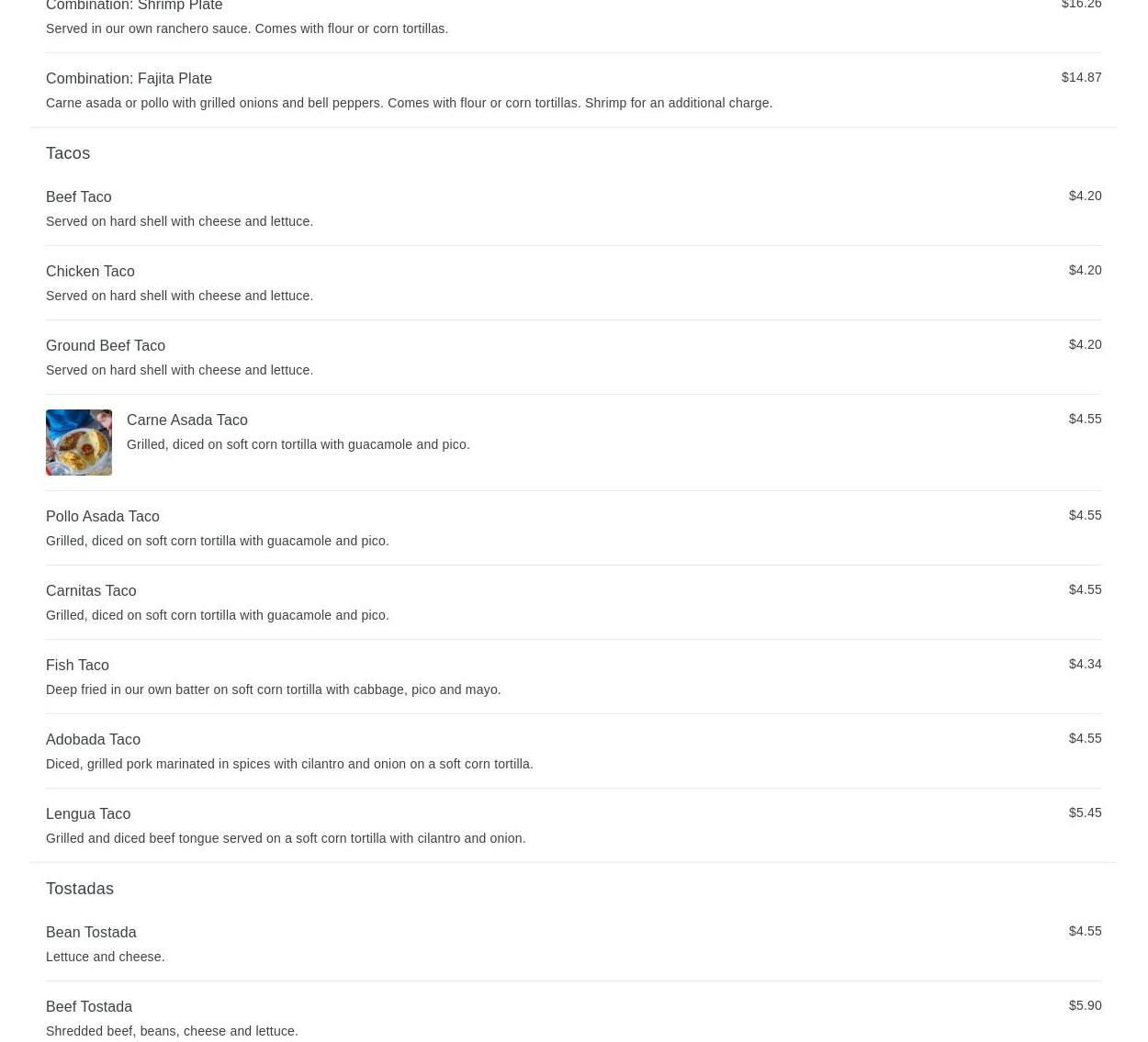
Task: Select the Beef Tostada item
Action: coord(573,1014)
